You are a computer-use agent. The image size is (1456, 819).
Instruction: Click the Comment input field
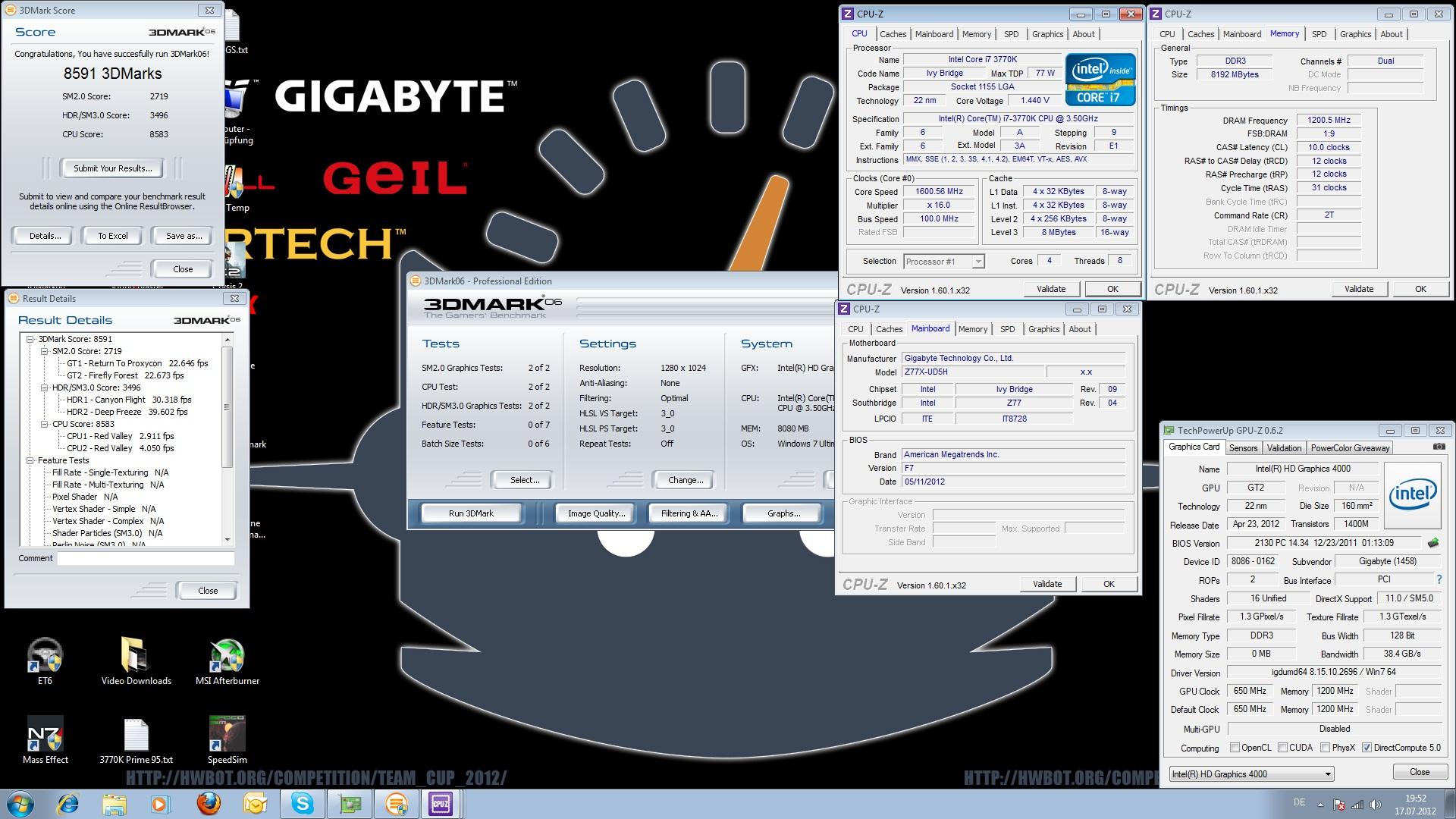[x=146, y=558]
